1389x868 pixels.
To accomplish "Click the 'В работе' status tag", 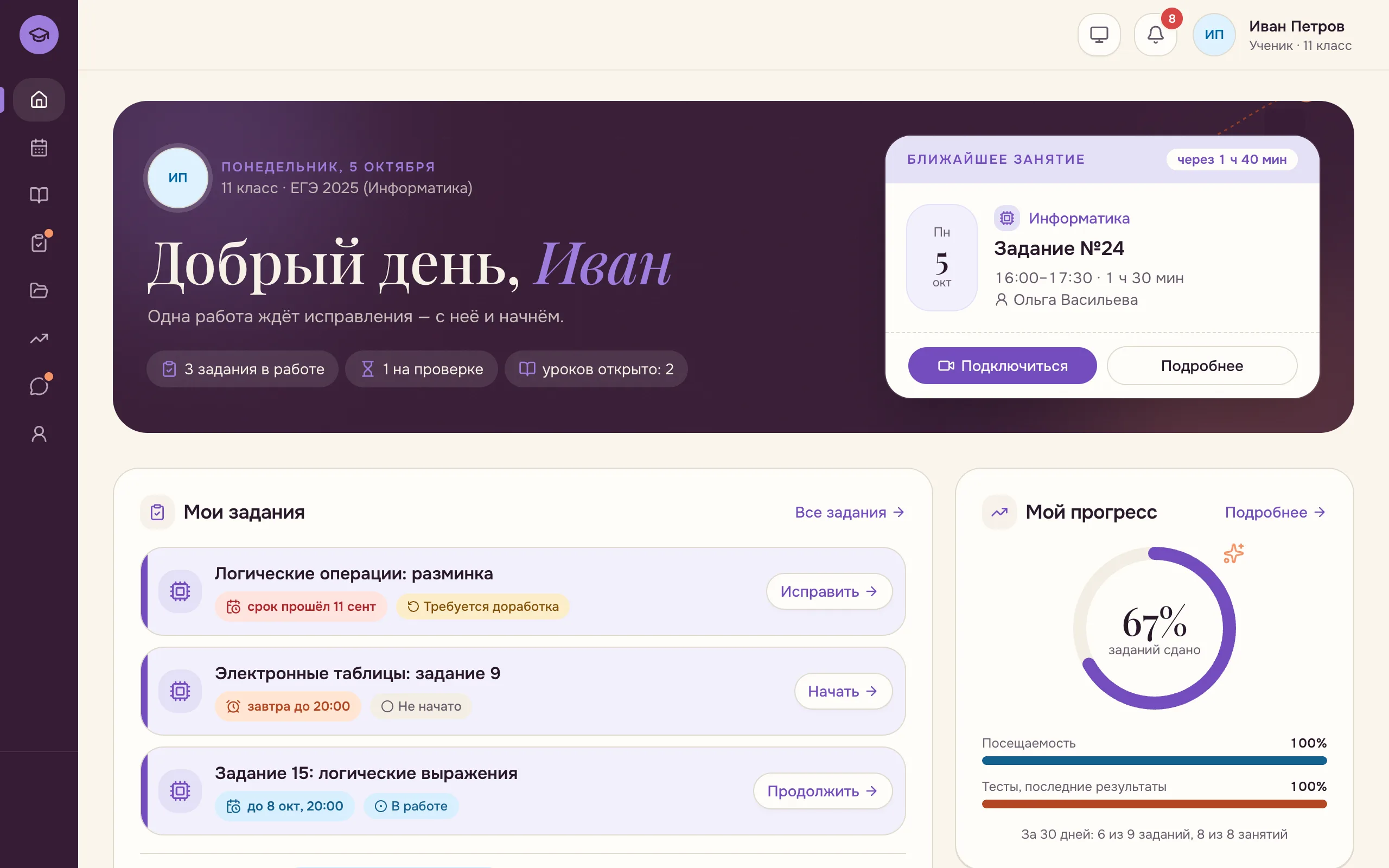I will pyautogui.click(x=411, y=806).
